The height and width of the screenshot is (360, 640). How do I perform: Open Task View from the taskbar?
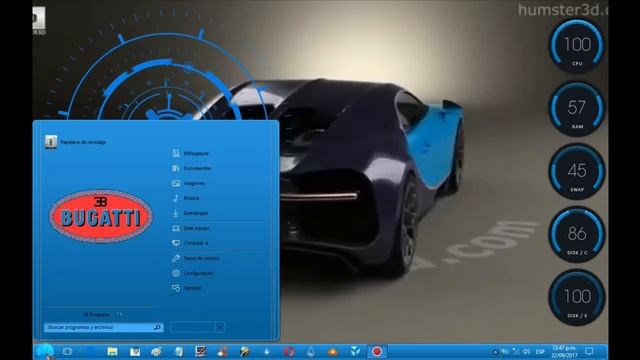click(x=67, y=351)
